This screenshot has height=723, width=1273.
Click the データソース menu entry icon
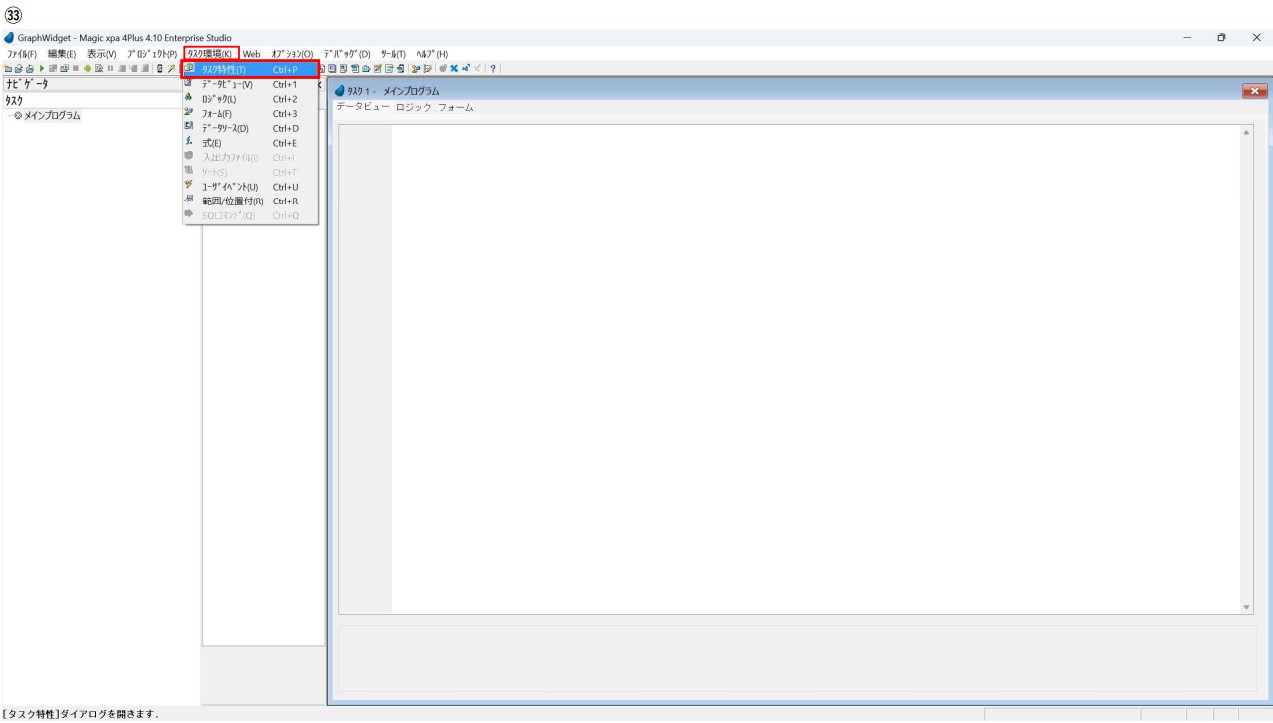(190, 128)
